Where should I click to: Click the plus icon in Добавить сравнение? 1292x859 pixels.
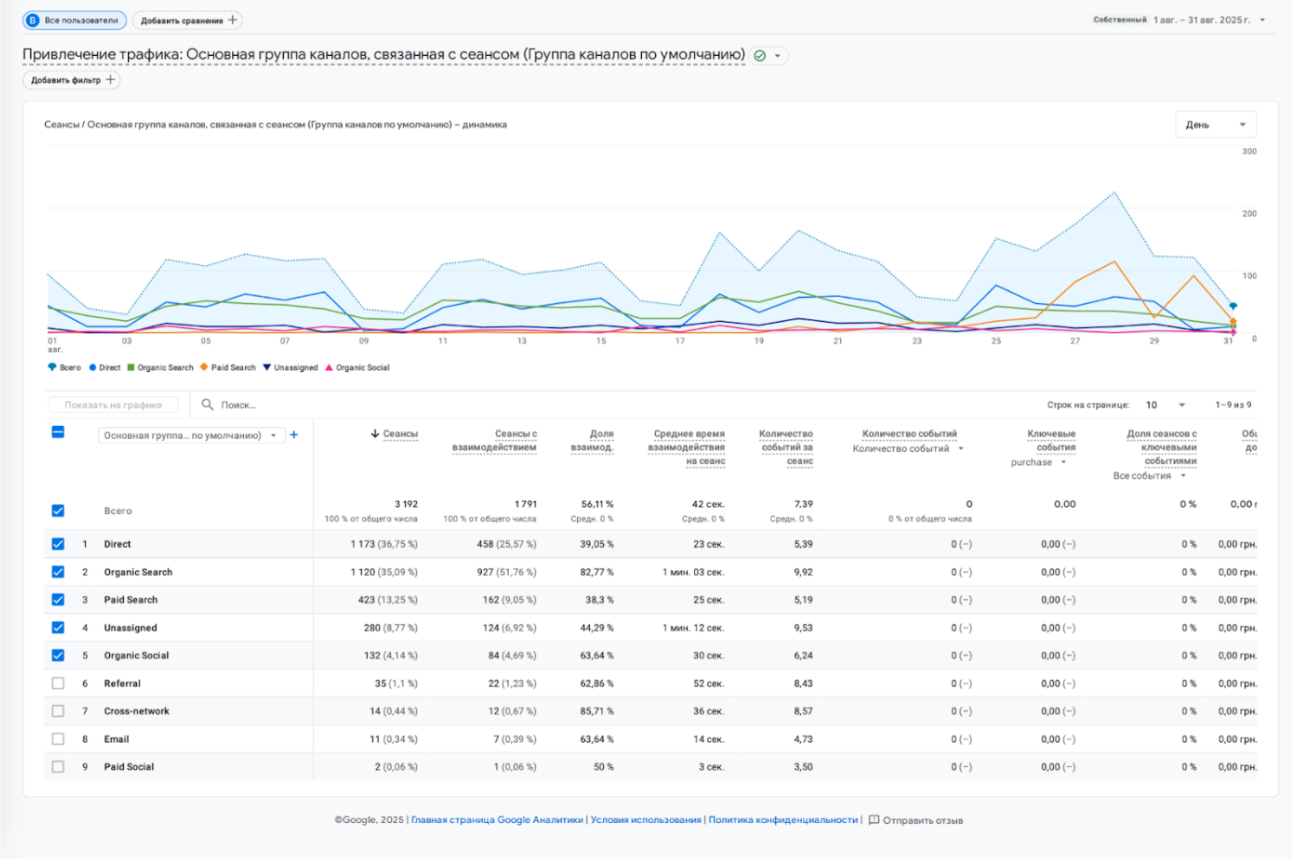[232, 20]
